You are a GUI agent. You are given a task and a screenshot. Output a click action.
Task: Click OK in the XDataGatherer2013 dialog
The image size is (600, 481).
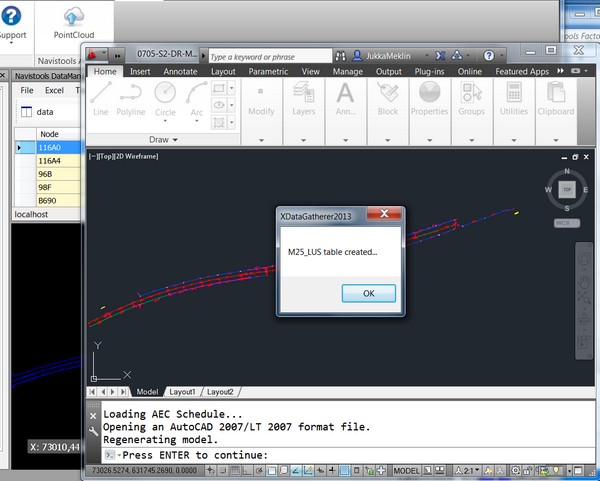[x=368, y=293]
